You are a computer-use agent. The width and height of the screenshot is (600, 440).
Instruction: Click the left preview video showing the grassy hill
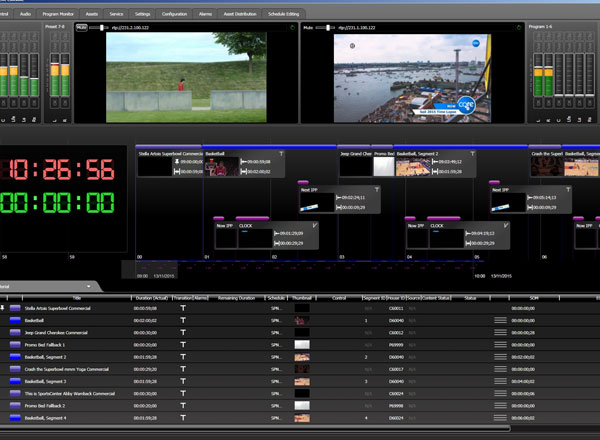tap(186, 77)
